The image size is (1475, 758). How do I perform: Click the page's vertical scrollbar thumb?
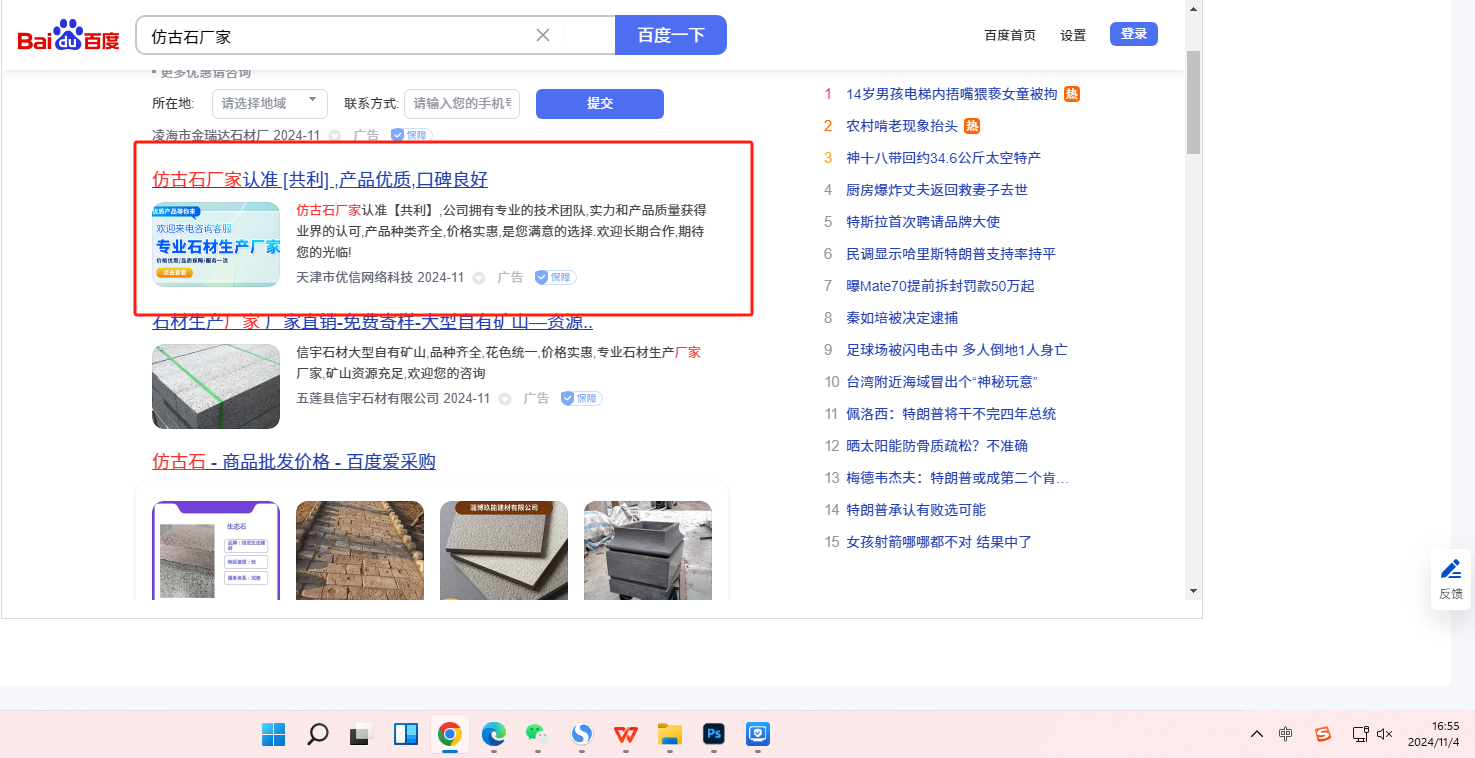pyautogui.click(x=1193, y=102)
